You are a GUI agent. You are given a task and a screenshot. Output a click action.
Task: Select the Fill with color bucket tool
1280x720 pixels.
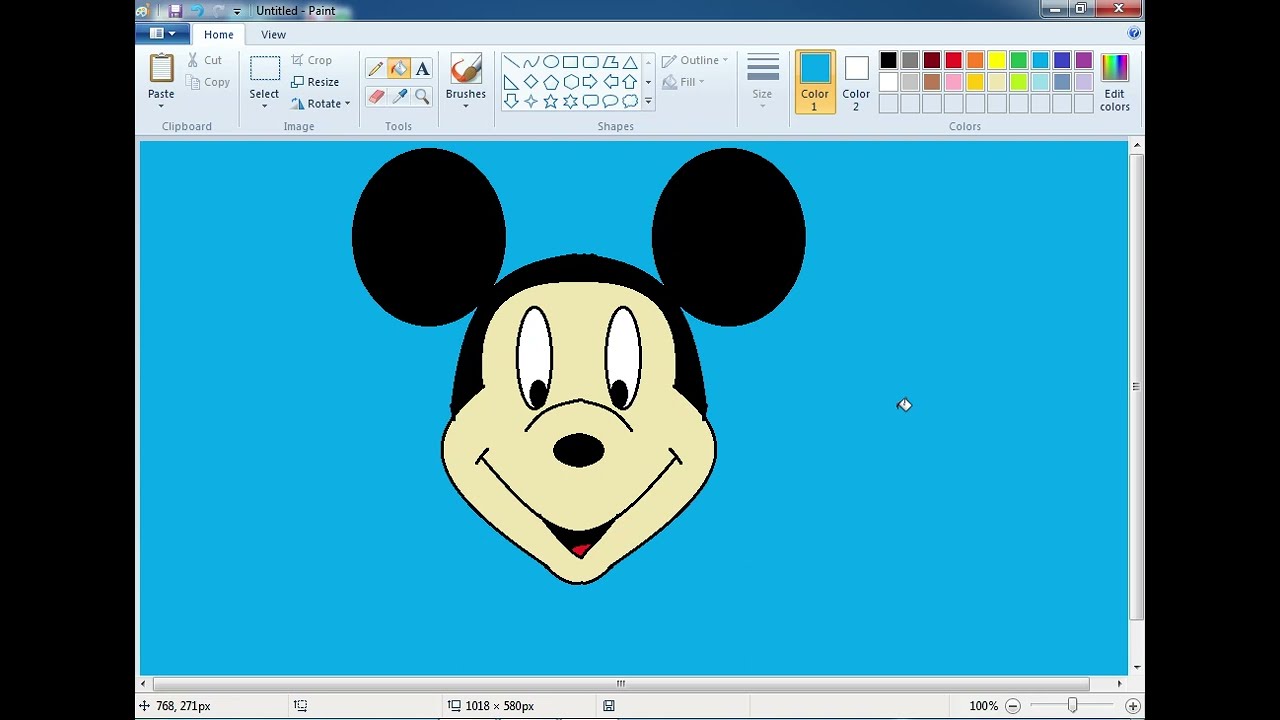pos(399,69)
